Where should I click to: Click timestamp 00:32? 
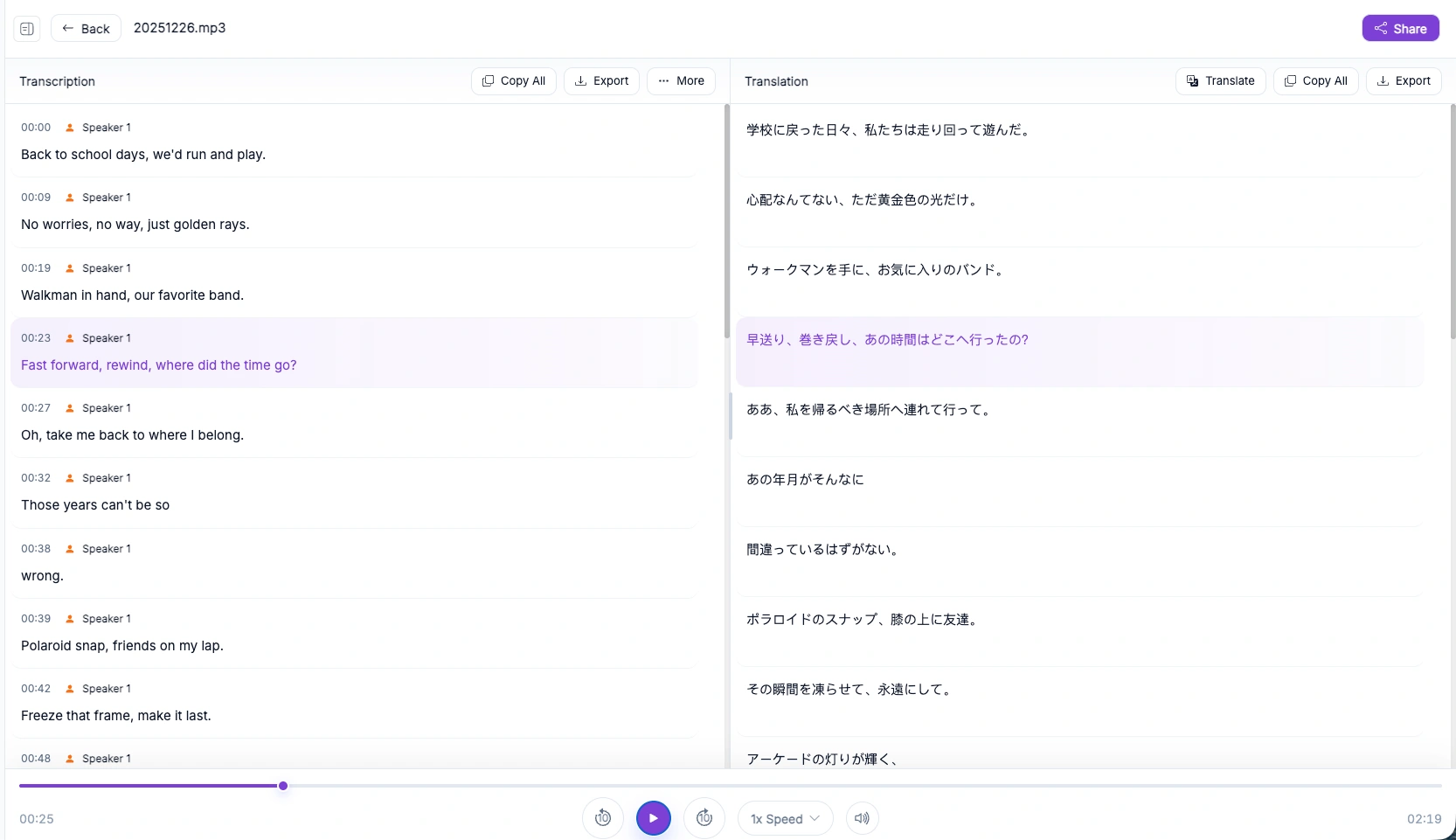point(36,478)
